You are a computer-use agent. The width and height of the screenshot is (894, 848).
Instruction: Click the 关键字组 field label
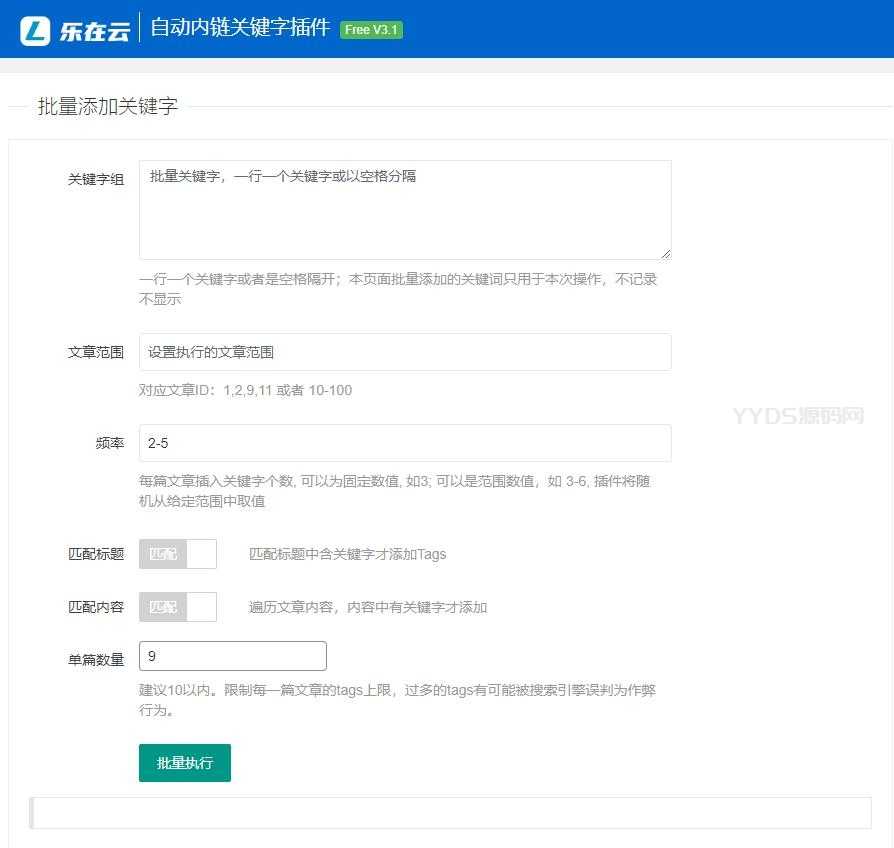(x=96, y=179)
